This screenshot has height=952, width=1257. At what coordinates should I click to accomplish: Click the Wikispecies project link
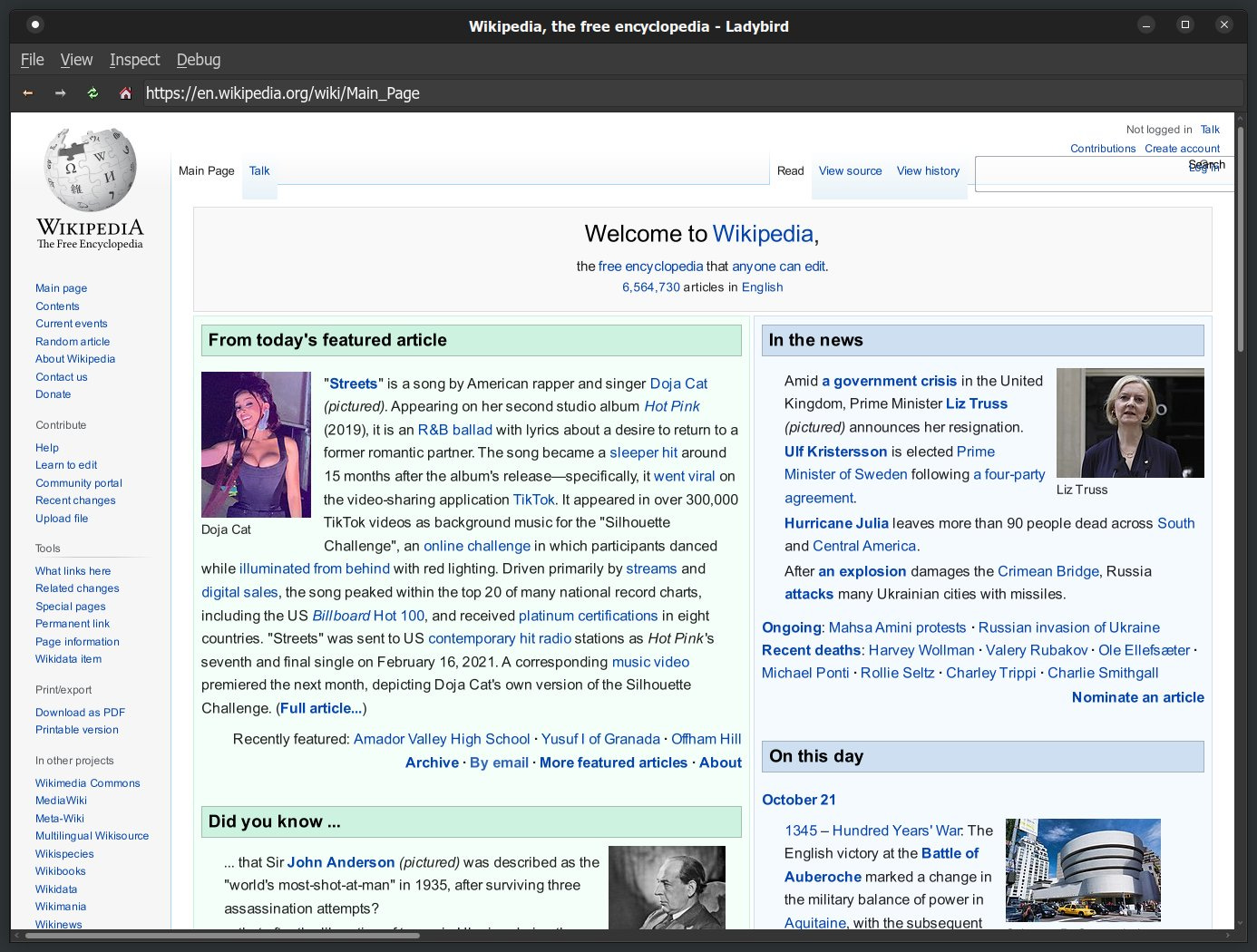64,853
